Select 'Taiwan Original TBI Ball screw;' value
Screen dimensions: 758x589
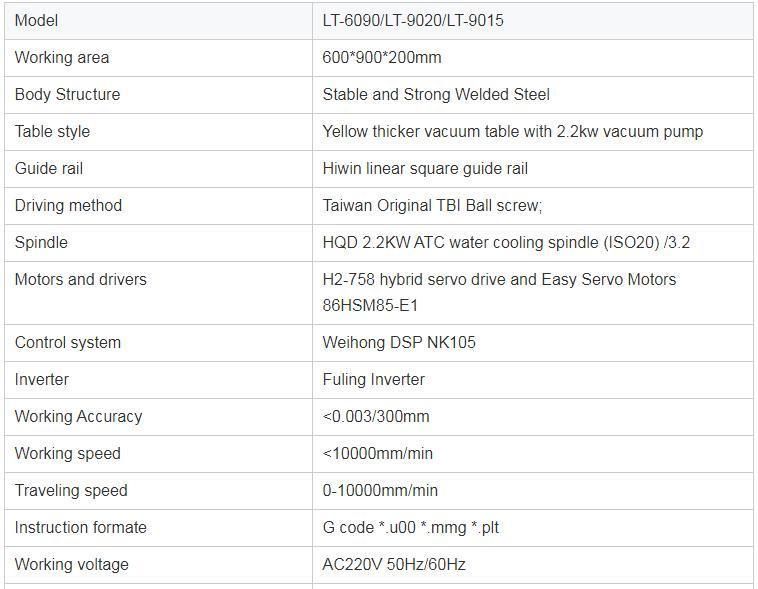point(432,206)
